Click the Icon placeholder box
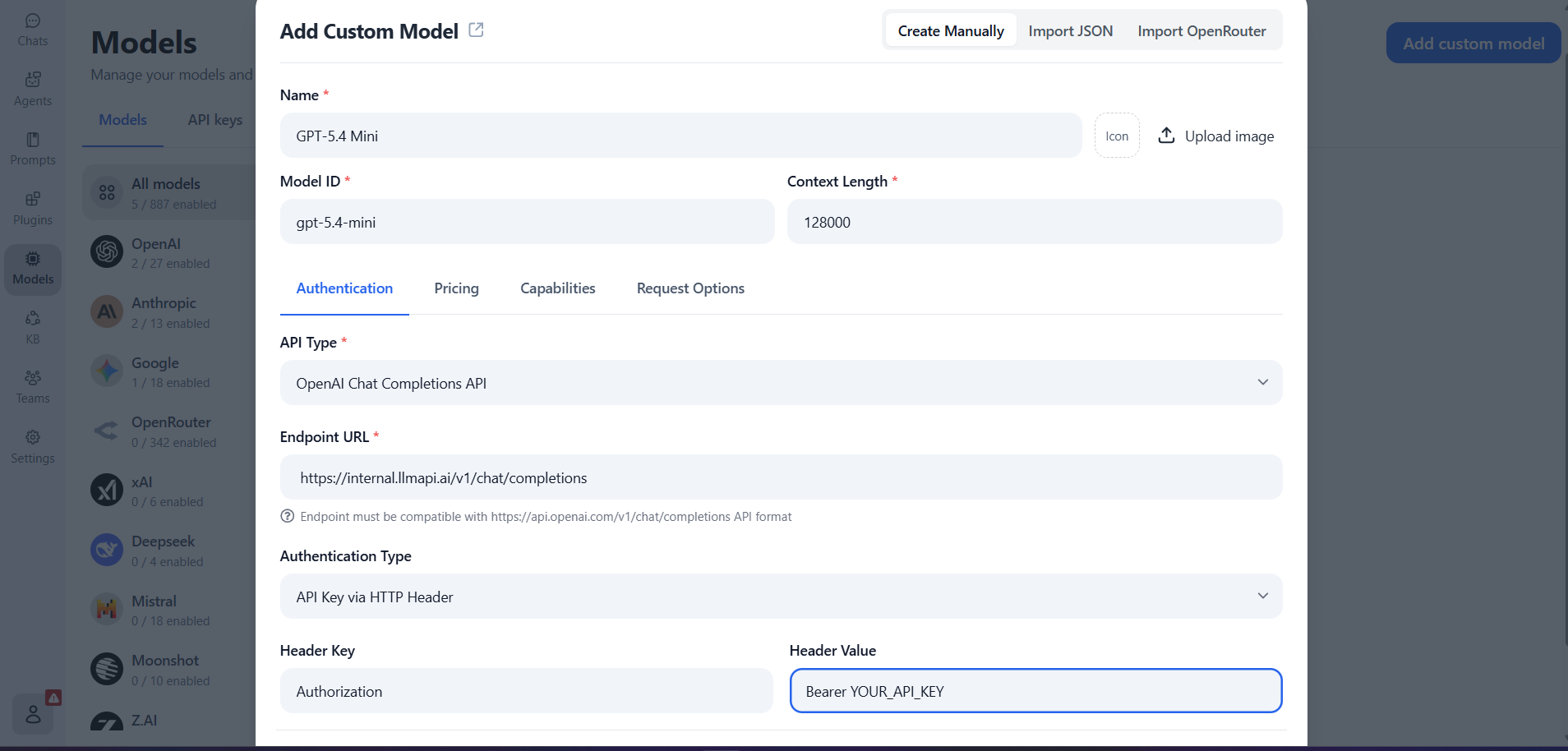1568x751 pixels. [1117, 136]
